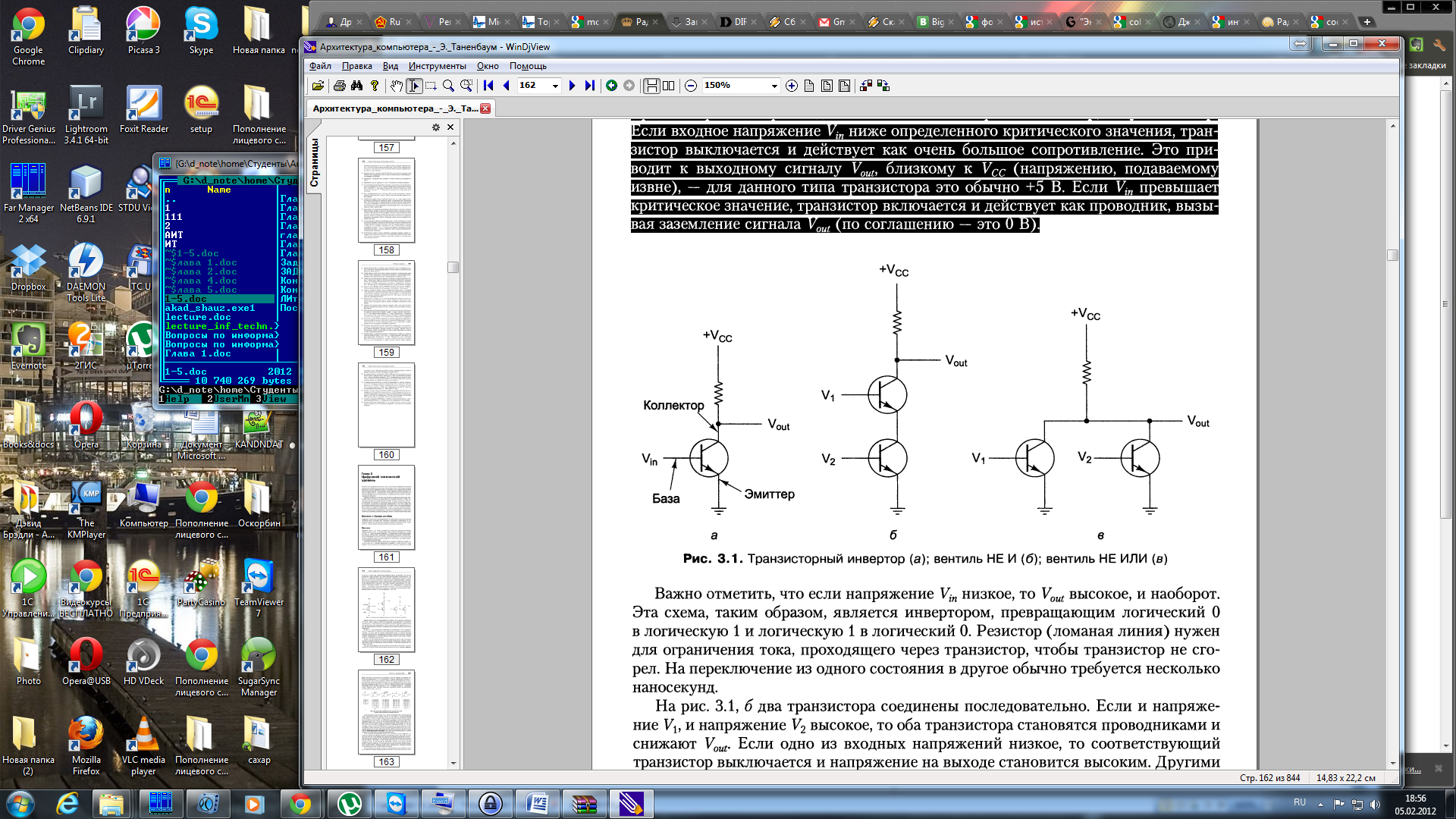
Task: Click the RU language indicator in tray
Action: (1300, 802)
